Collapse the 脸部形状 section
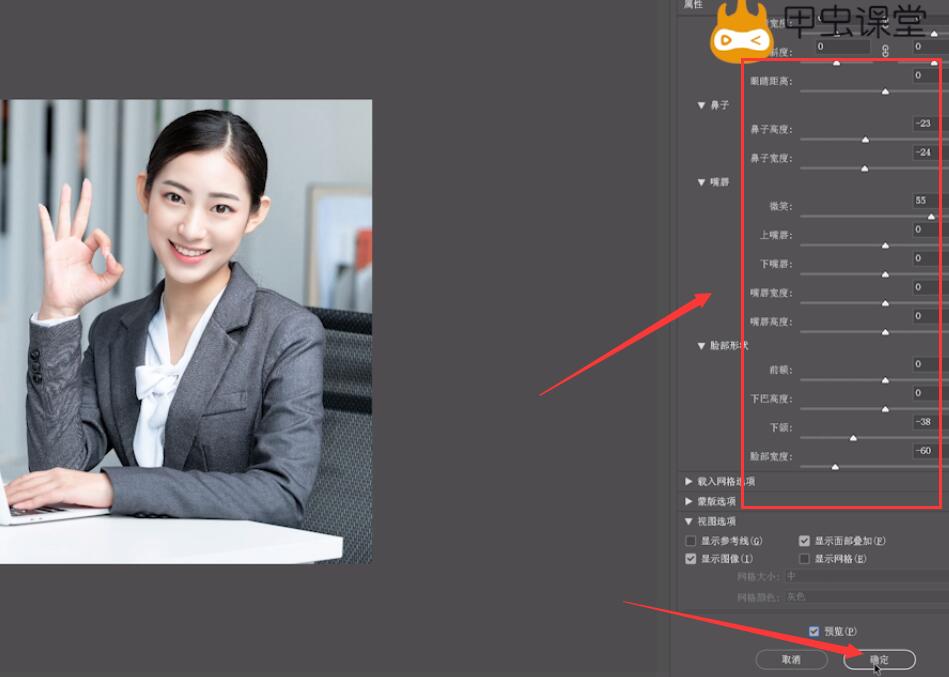 [x=702, y=346]
